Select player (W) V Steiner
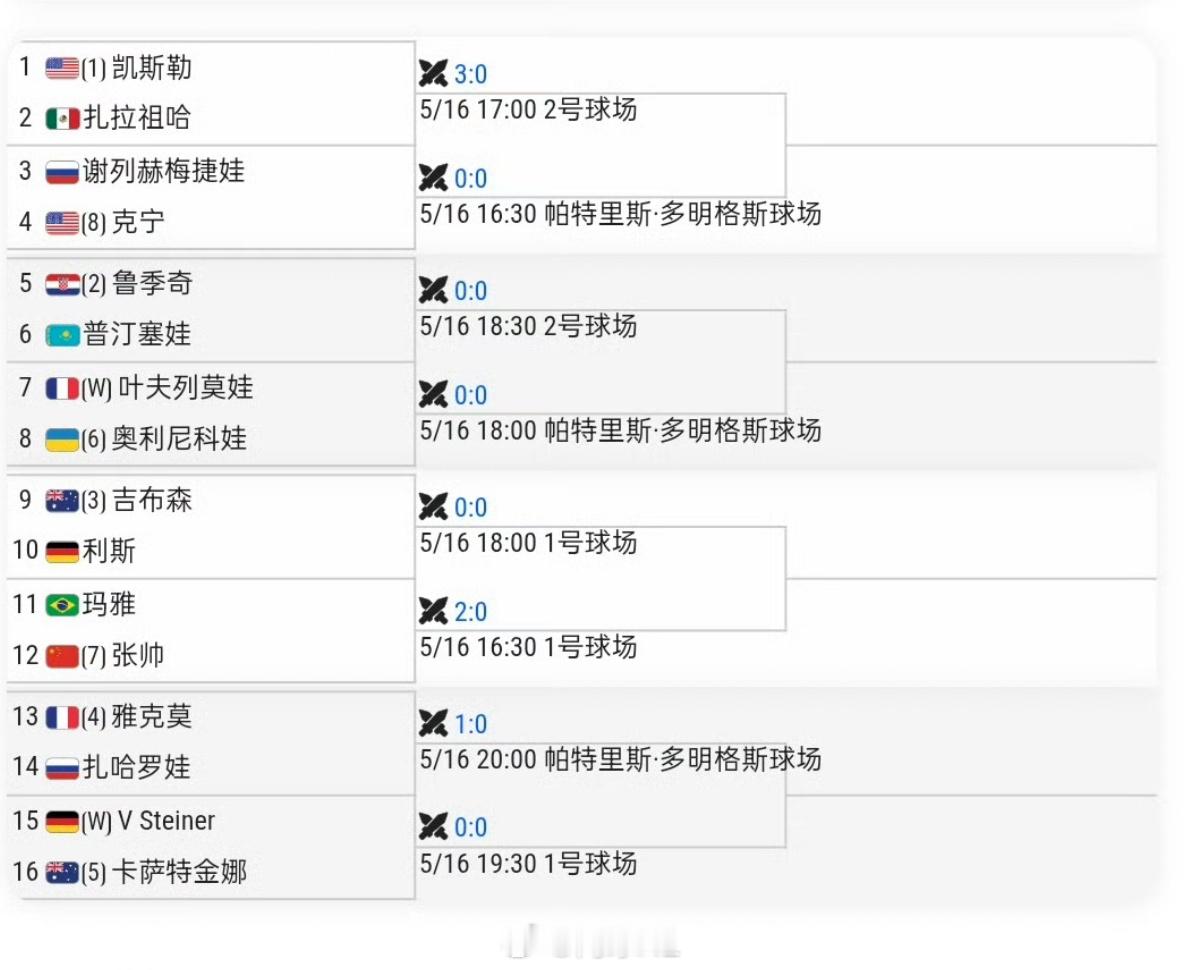The image size is (1184, 970). (148, 821)
